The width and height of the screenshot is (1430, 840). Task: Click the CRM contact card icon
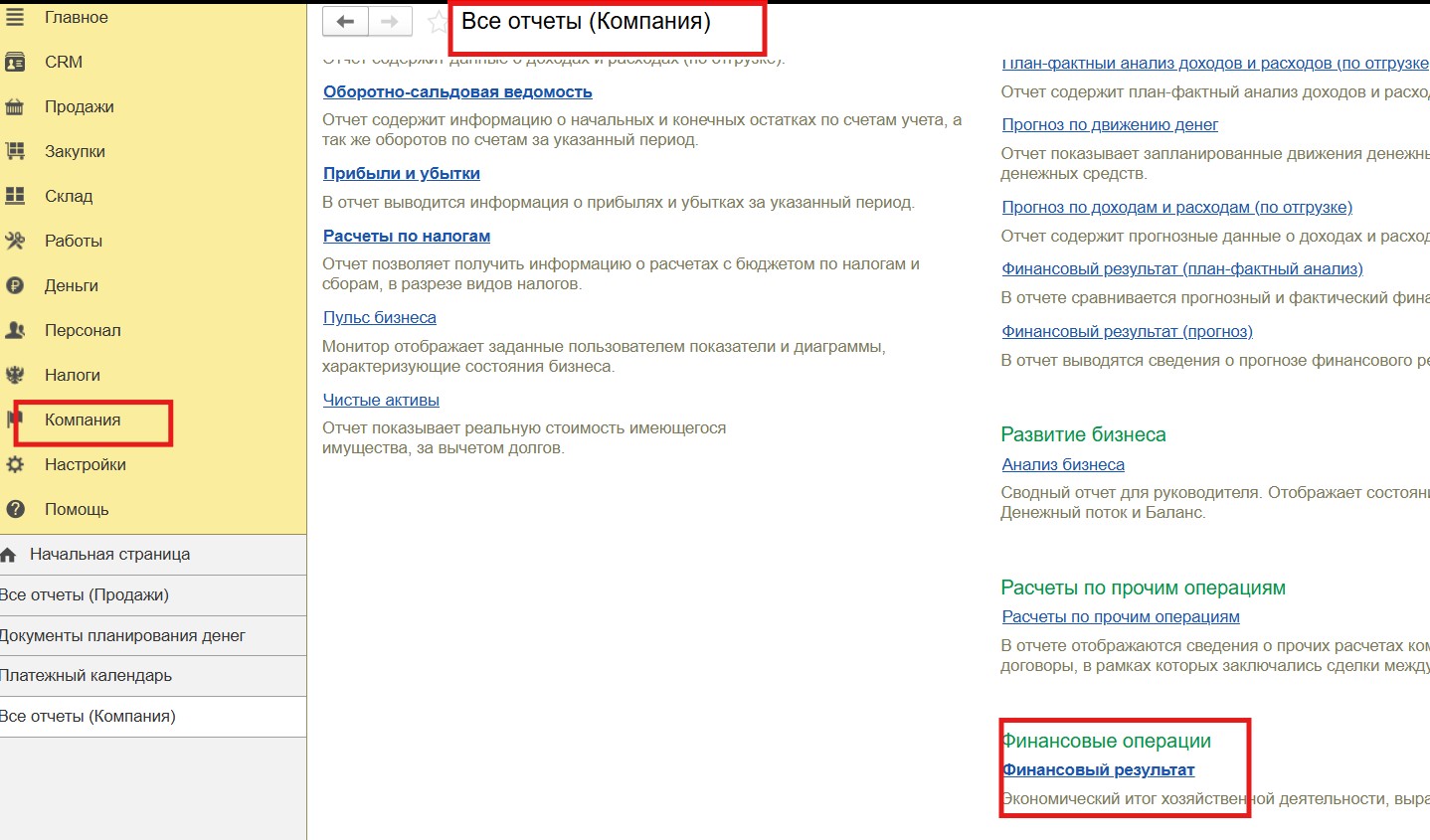point(15,62)
